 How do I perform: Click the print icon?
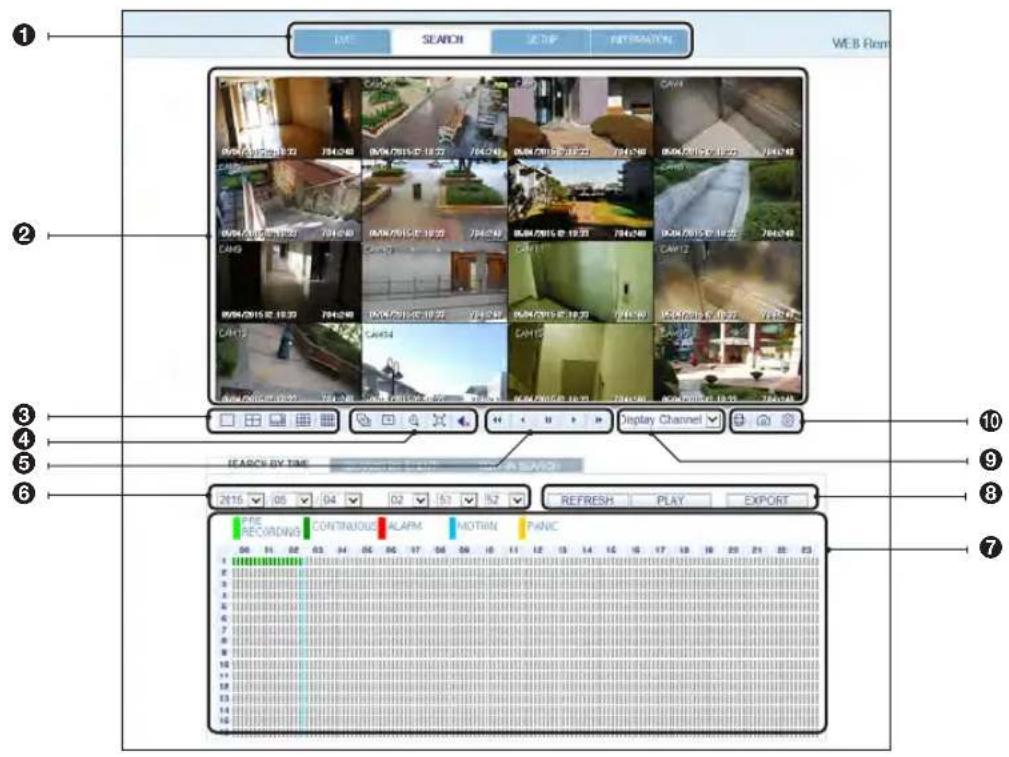[x=739, y=420]
